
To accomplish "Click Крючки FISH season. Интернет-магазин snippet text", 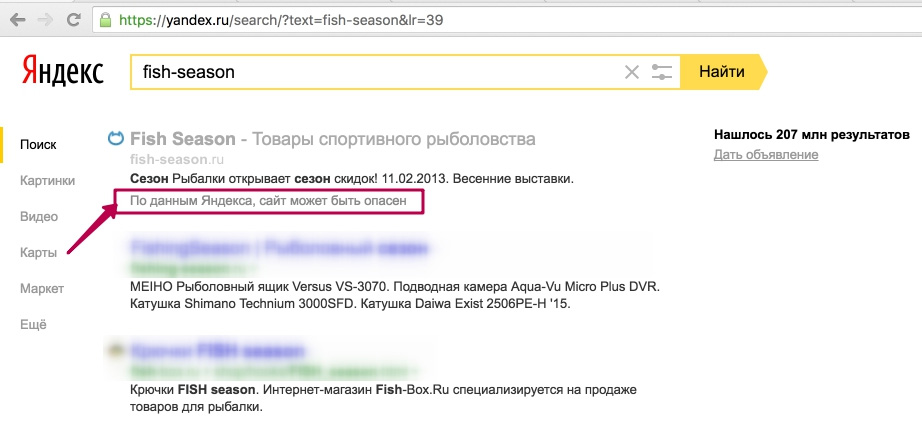I will (383, 398).
